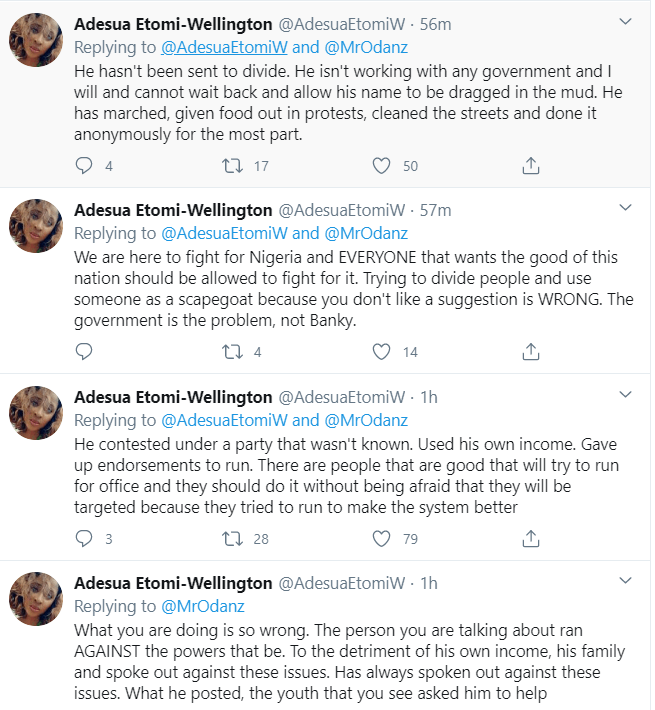This screenshot has height=710, width=655.
Task: Open Adesua Etomi-Wellington name on last tweet
Action: click(x=173, y=584)
